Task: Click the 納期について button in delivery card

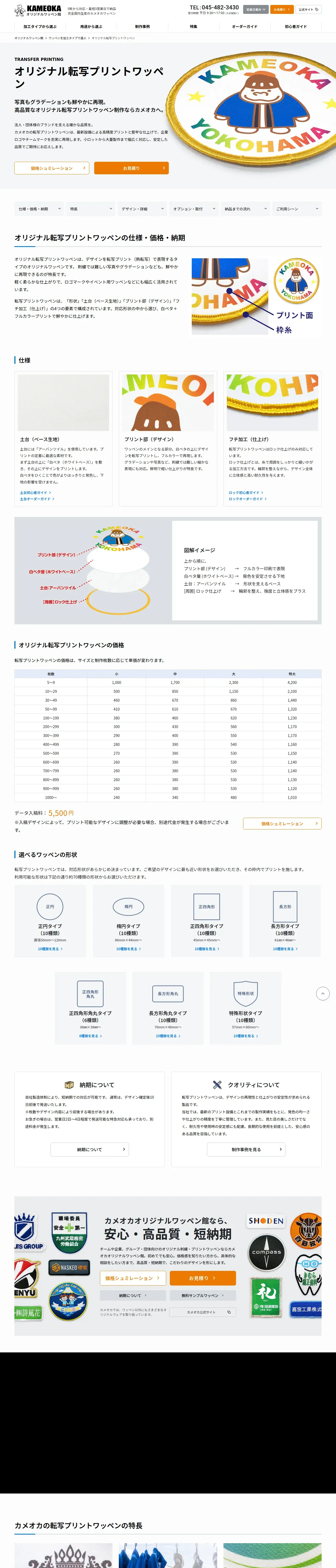Action: [90, 1149]
